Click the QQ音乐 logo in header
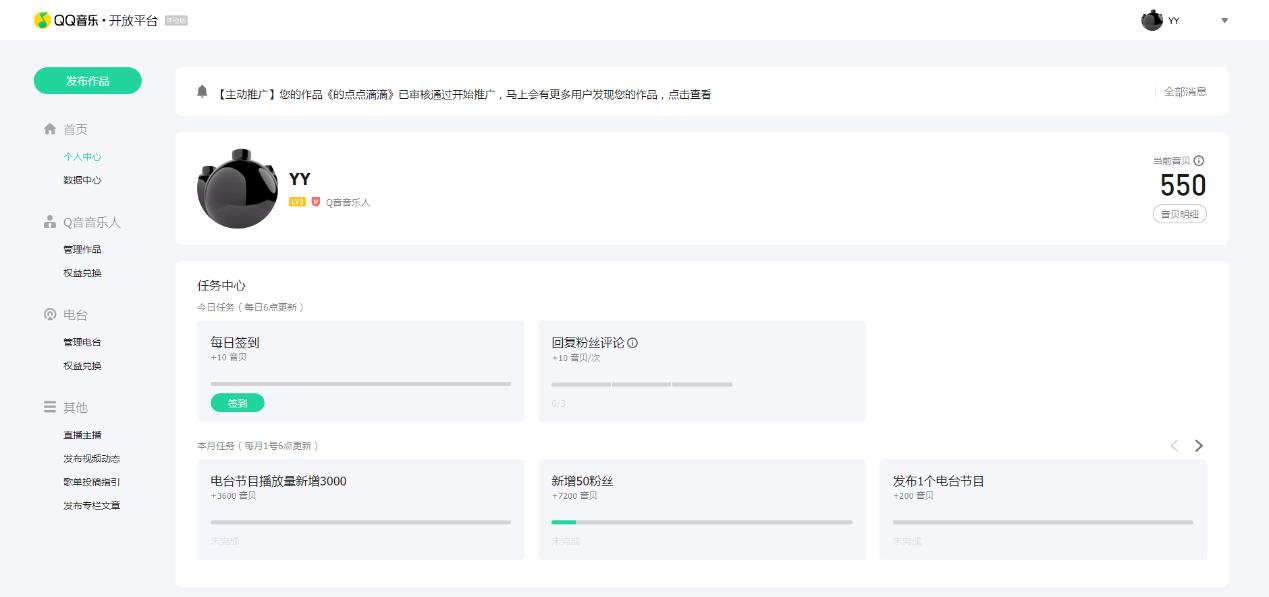 point(42,20)
